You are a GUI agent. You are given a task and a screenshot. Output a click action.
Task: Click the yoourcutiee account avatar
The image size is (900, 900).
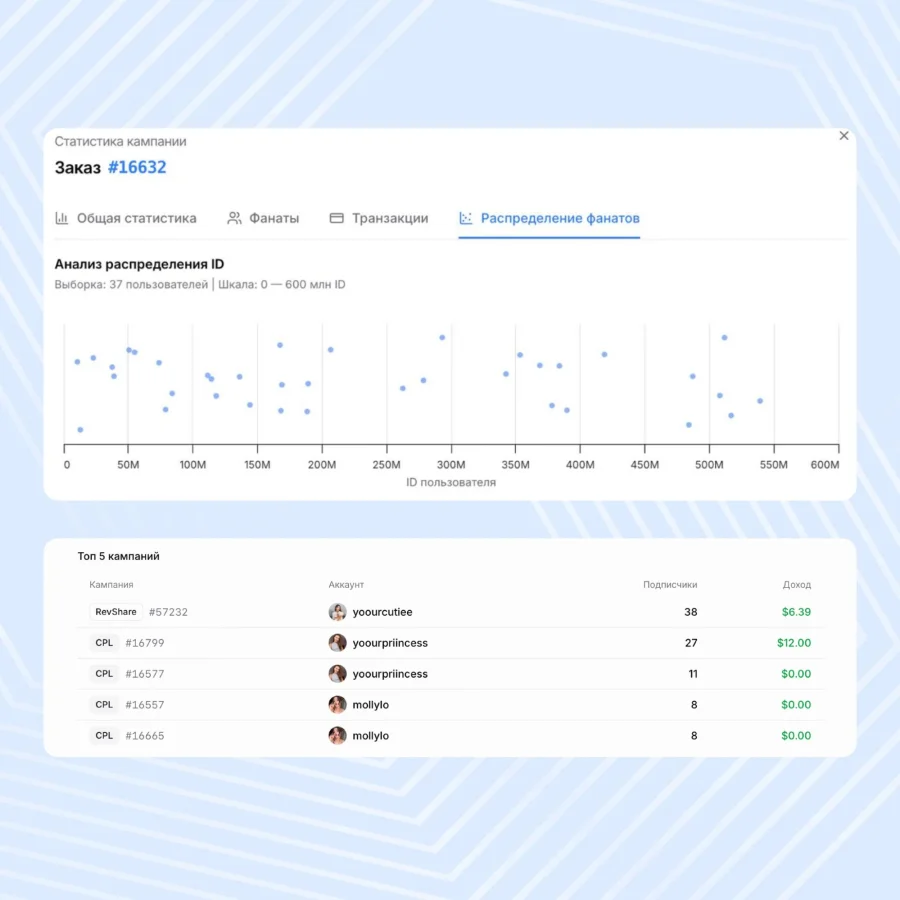[338, 612]
